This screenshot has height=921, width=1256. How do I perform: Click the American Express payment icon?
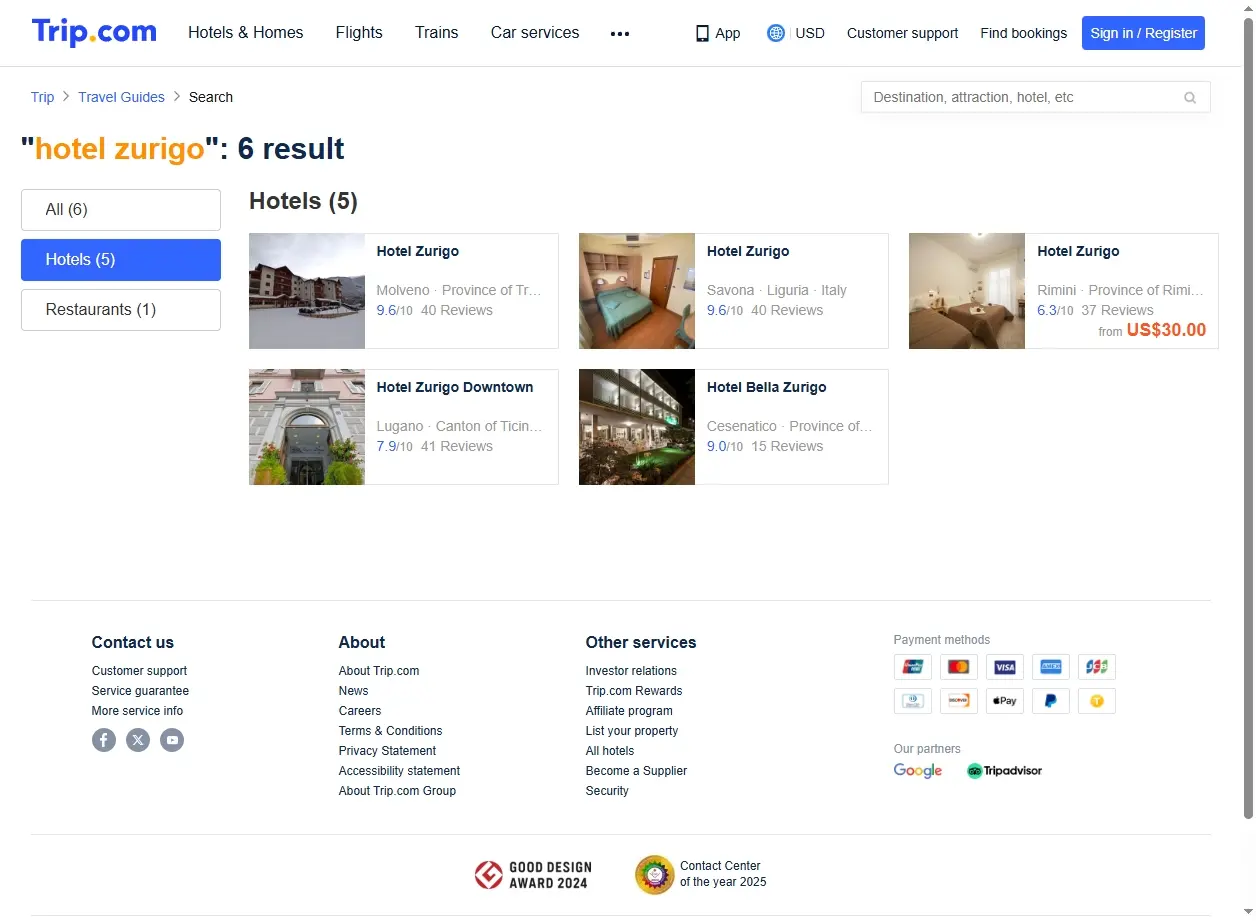(1051, 667)
